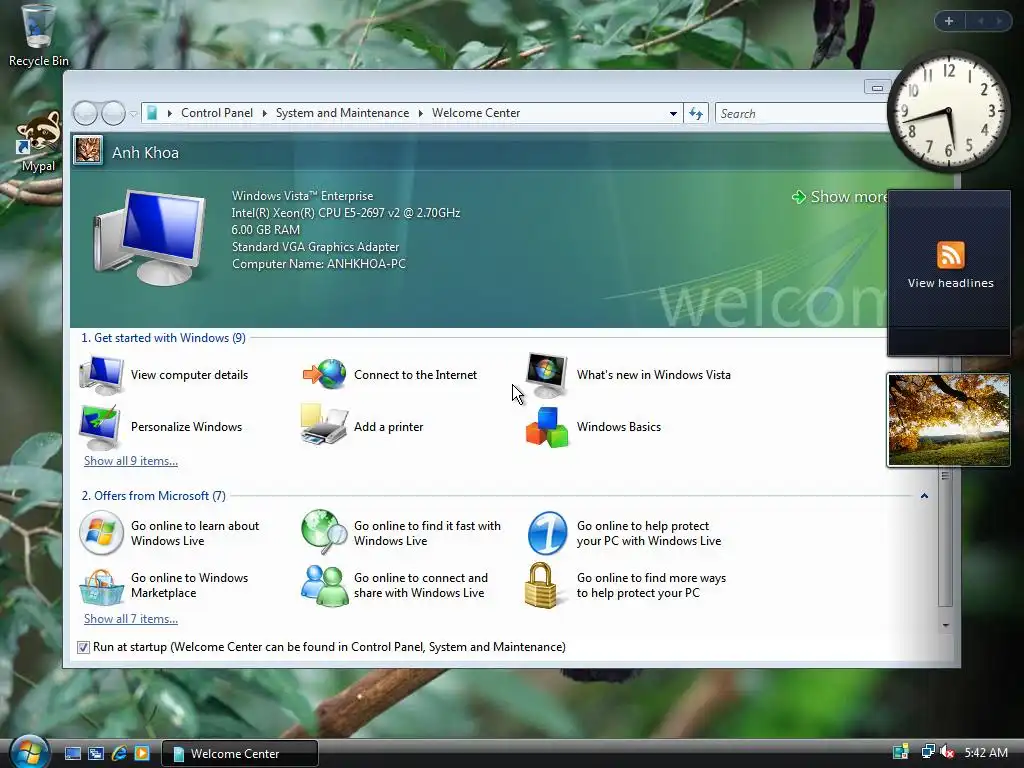
Task: Click the Connect to the Internet globe icon
Action: [x=325, y=374]
